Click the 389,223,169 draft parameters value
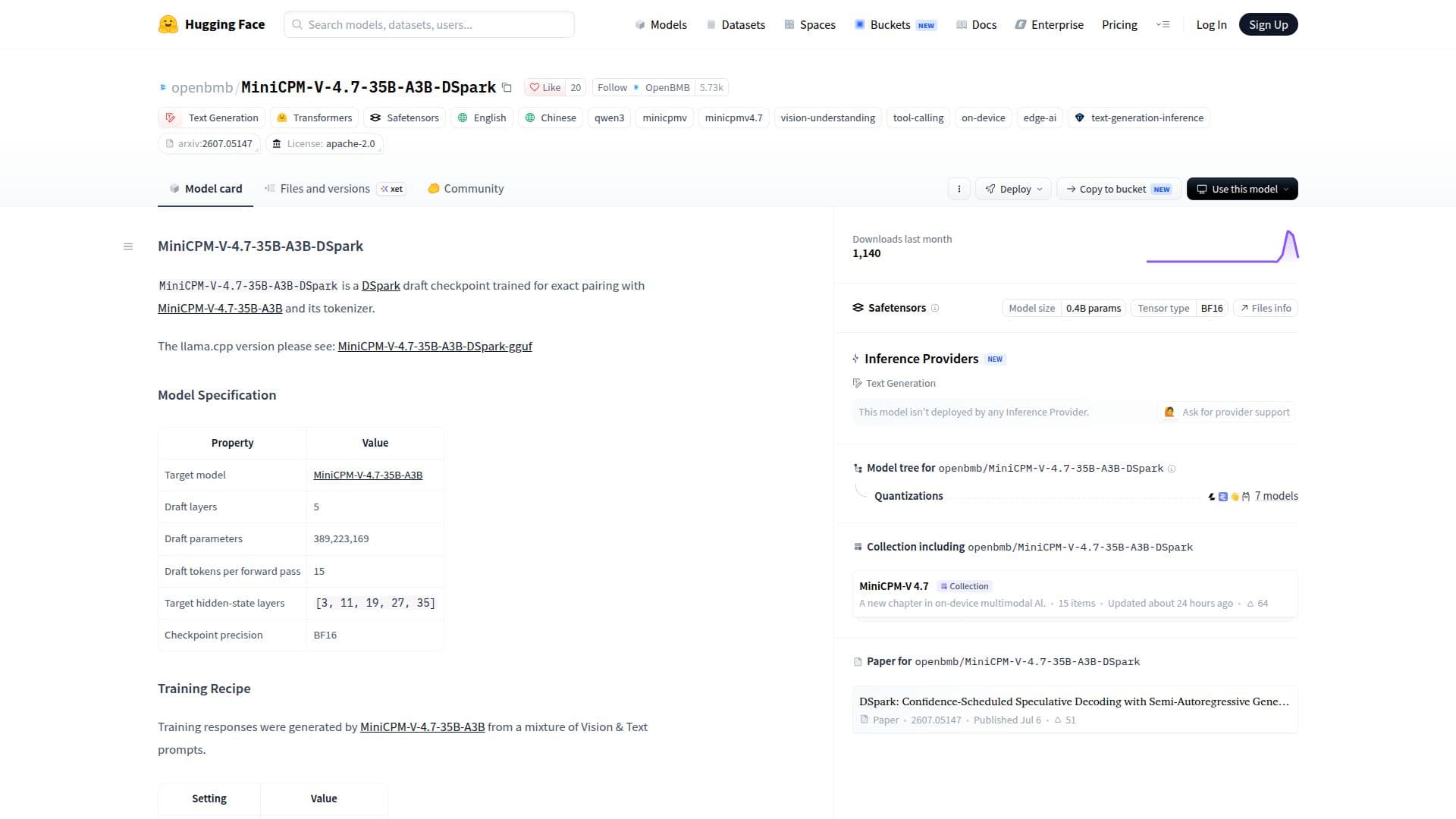The image size is (1456, 819). pyautogui.click(x=341, y=539)
